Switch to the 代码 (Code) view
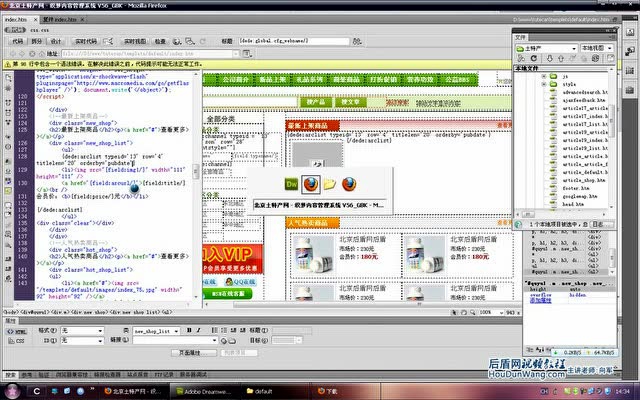 pyautogui.click(x=18, y=41)
